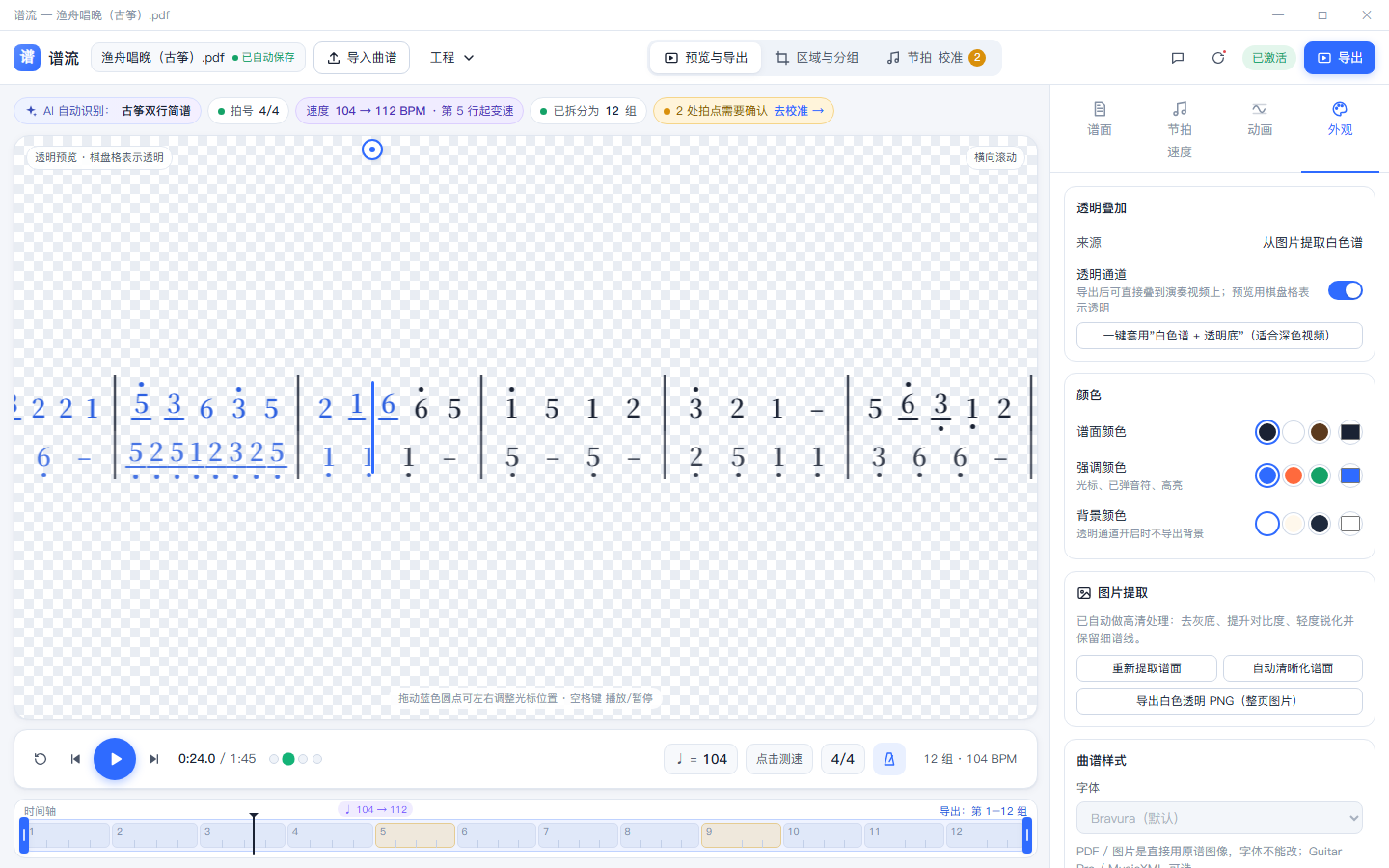Switch to the 动画 panel tab
The height and width of the screenshot is (868, 1389).
click(1260, 120)
